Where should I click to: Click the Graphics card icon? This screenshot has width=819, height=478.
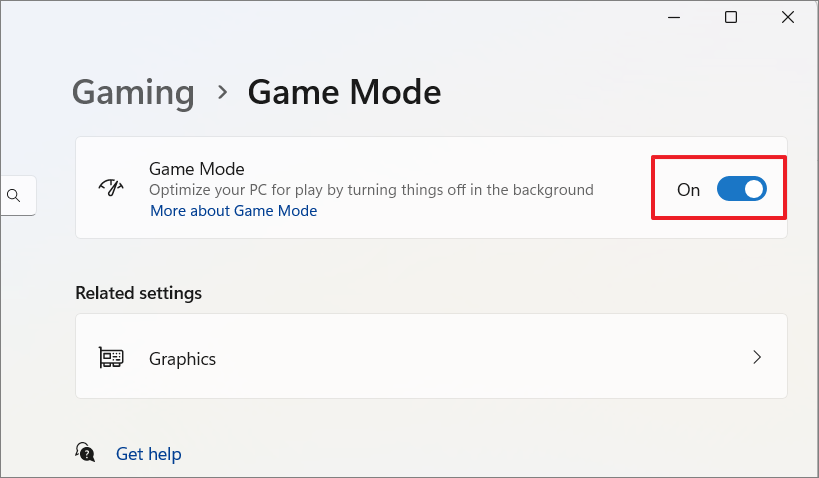click(x=111, y=358)
